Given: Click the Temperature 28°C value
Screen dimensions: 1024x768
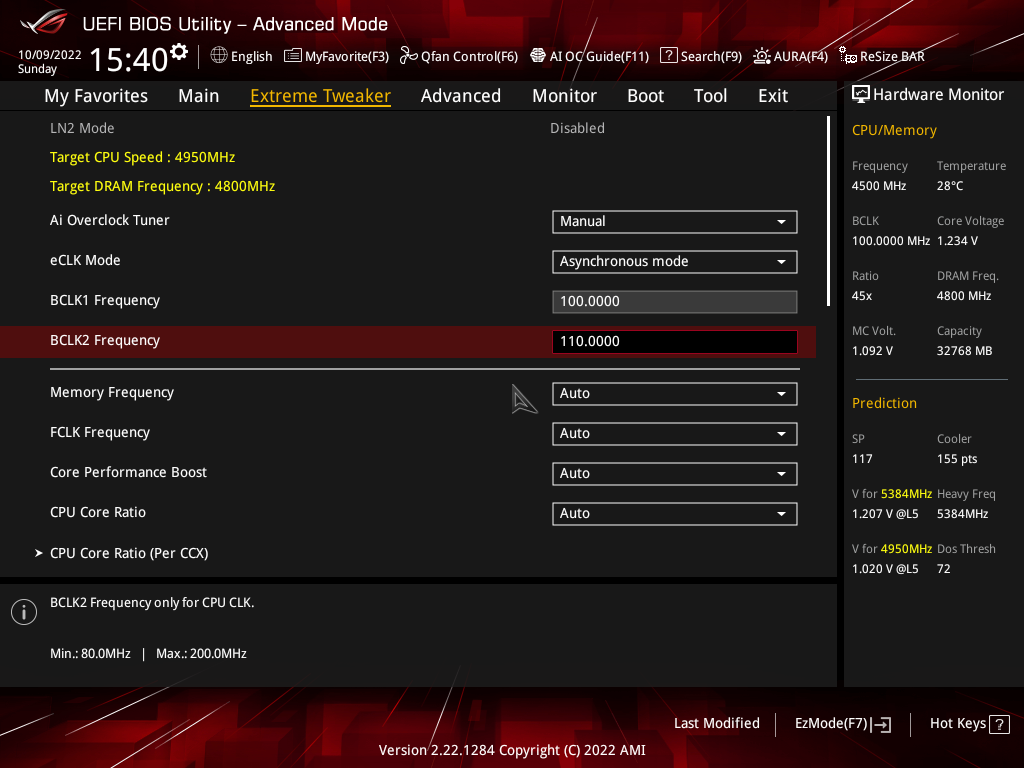Looking at the screenshot, I should (950, 185).
